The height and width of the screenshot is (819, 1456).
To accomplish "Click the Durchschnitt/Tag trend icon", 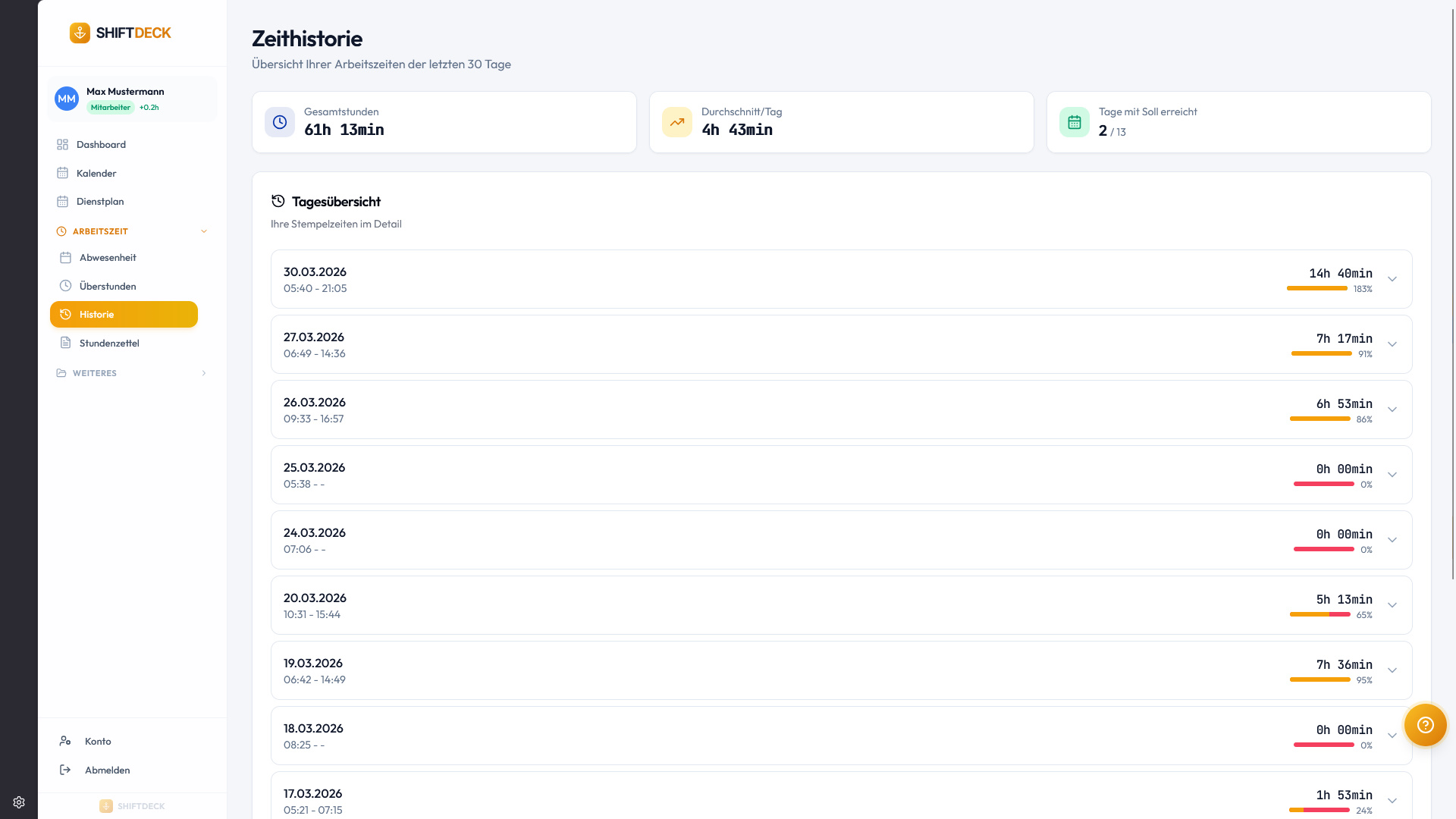I will click(677, 122).
